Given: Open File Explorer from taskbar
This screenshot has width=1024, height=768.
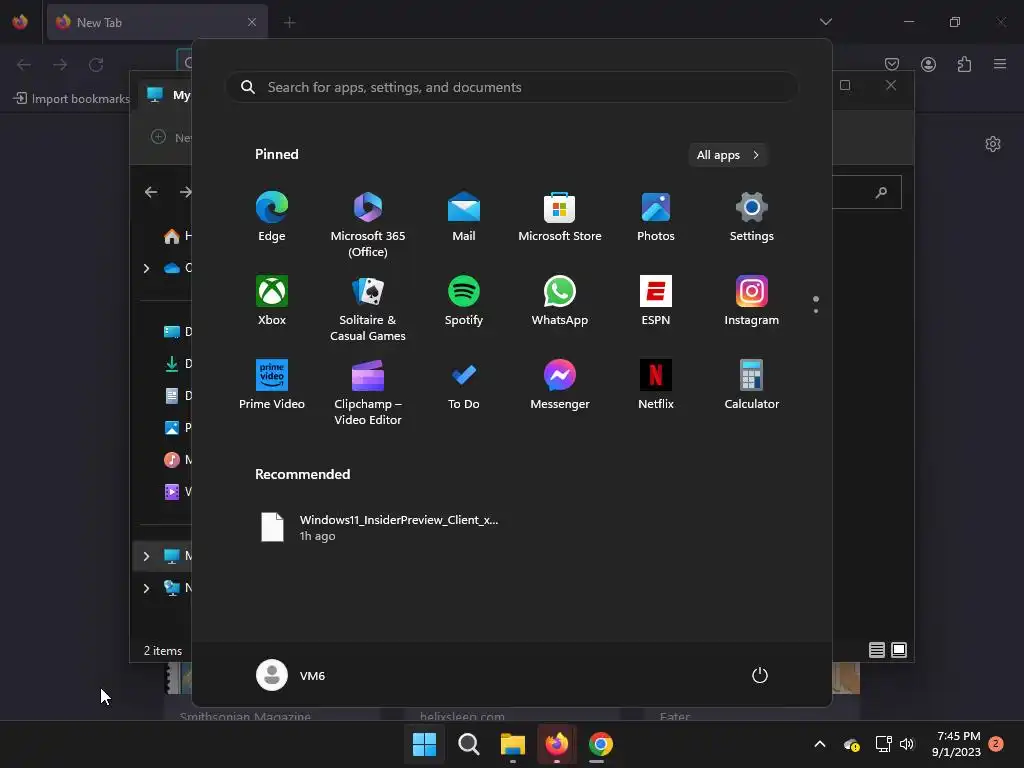Looking at the screenshot, I should point(513,744).
